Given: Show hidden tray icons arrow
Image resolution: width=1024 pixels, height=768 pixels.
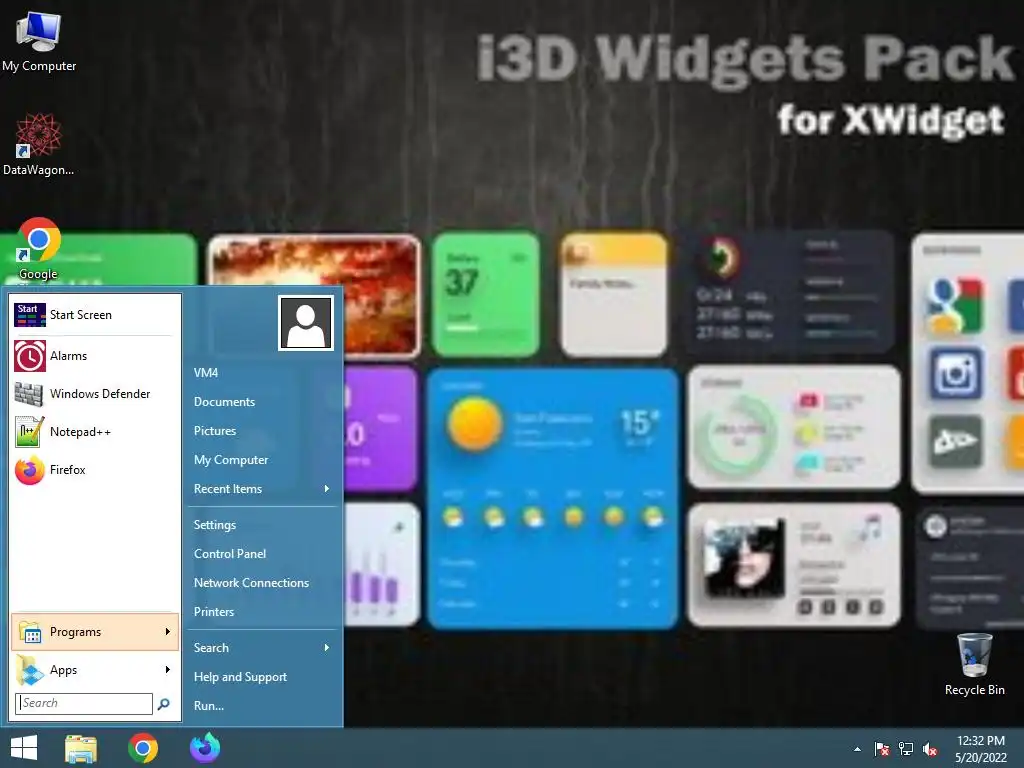Looking at the screenshot, I should click(857, 749).
